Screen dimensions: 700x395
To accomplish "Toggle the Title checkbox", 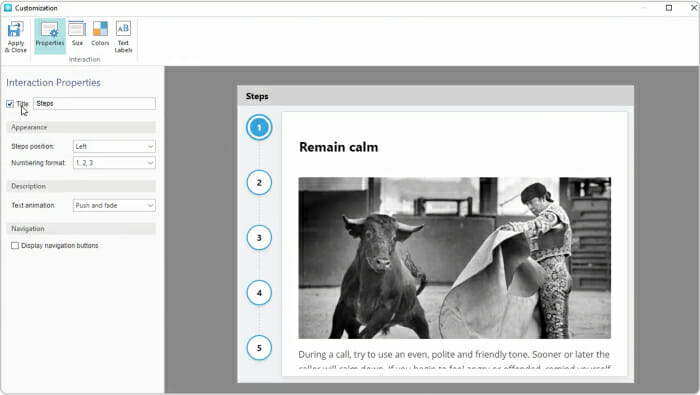I will coord(10,104).
